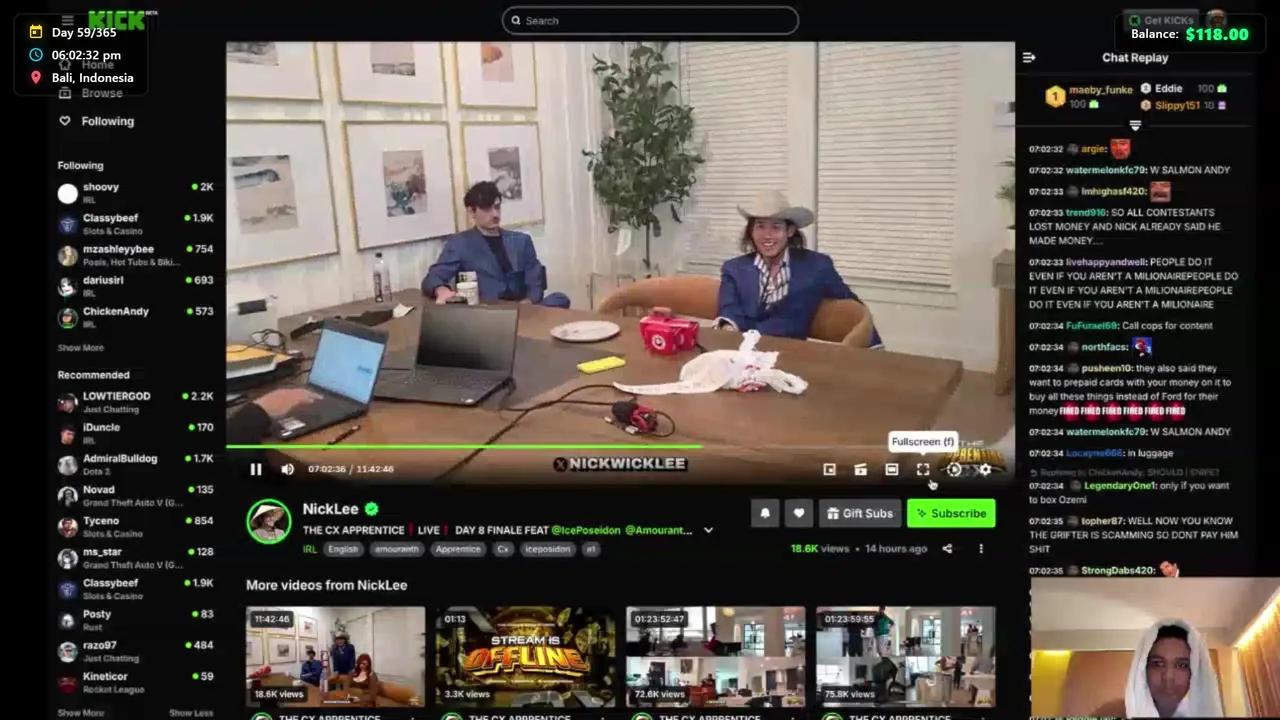Open Posty recommended channel
The width and height of the screenshot is (1280, 720).
(x=135, y=620)
